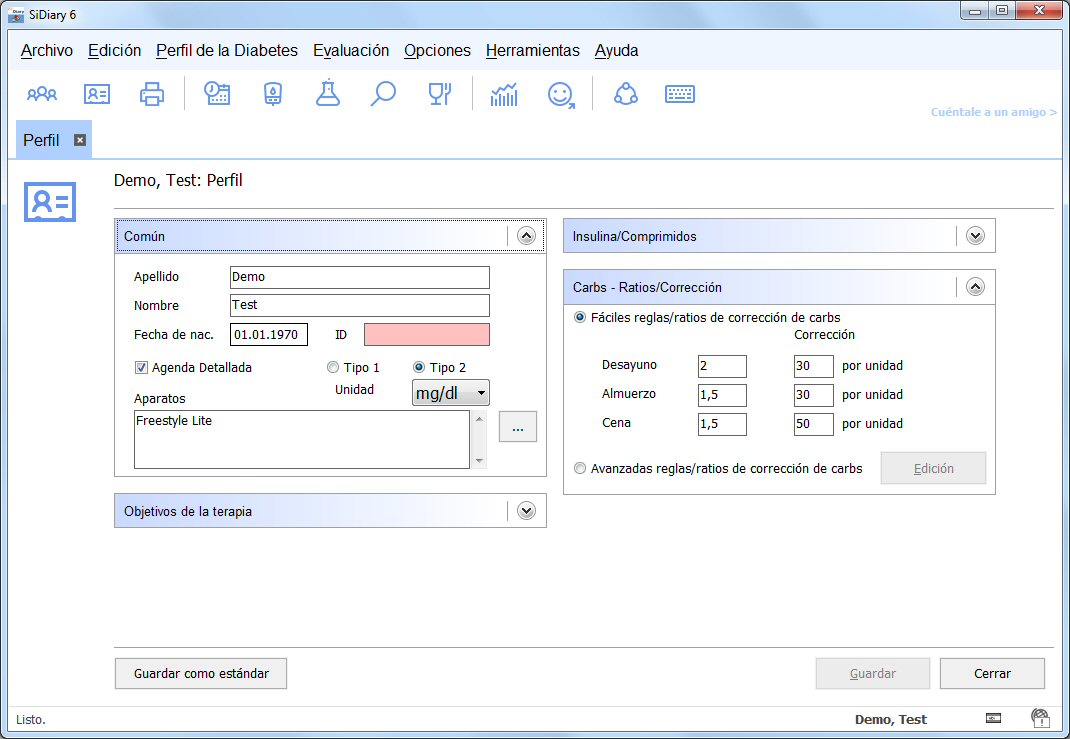Screen dimensions: 1070x739
Task: Open the mg/dl unit dropdown
Action: 451,393
